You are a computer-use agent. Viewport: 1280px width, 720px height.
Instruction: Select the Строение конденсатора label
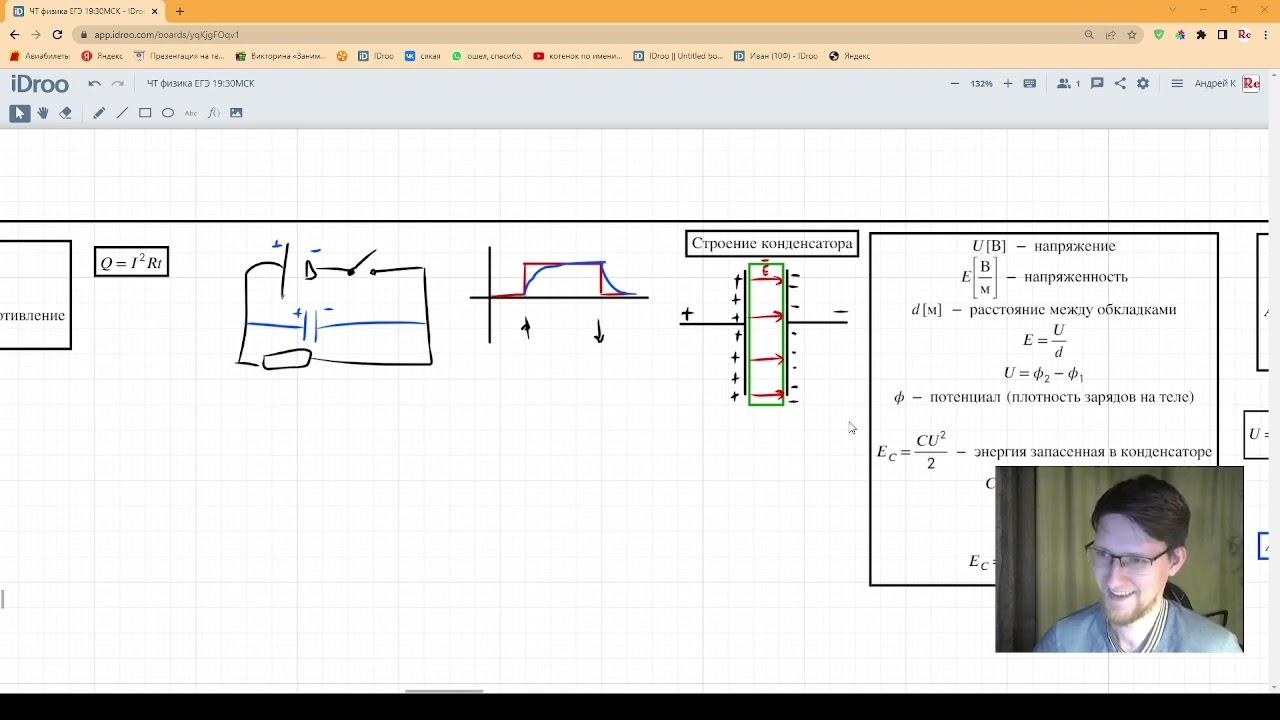coord(772,243)
